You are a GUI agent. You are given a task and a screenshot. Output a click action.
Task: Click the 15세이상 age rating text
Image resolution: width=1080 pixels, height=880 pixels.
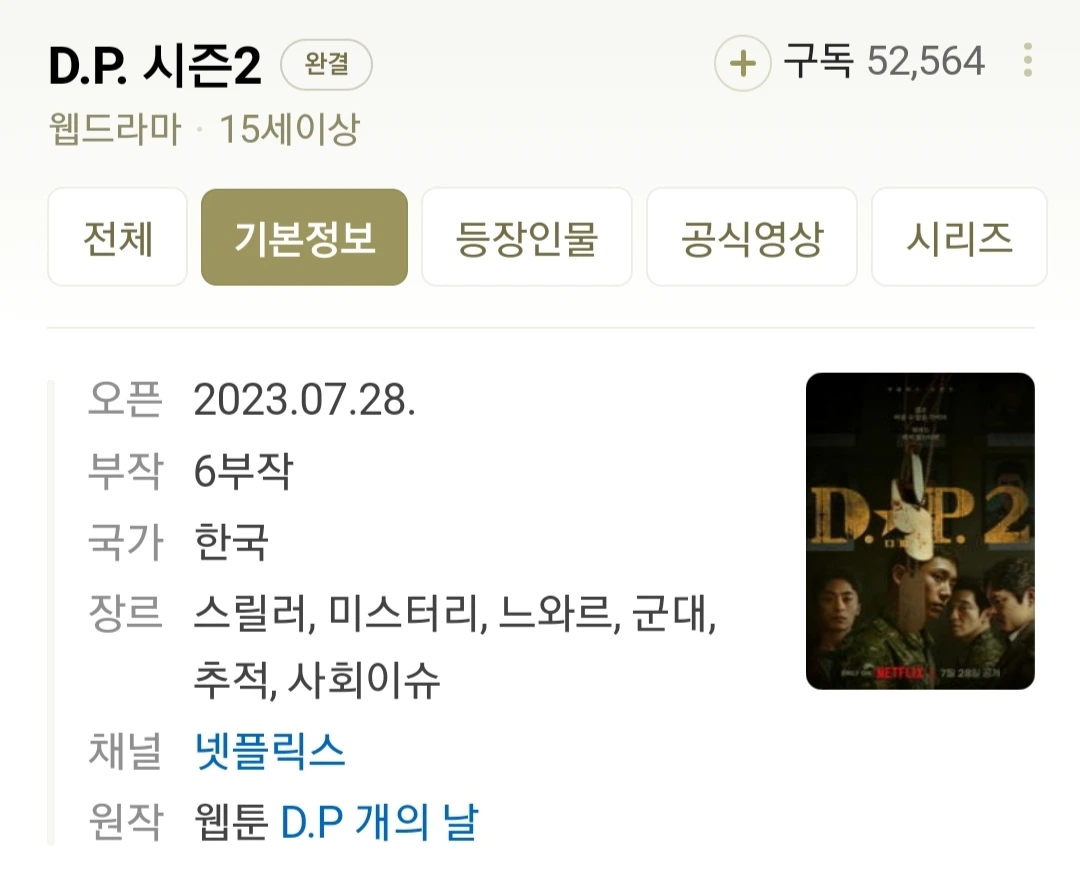click(289, 129)
